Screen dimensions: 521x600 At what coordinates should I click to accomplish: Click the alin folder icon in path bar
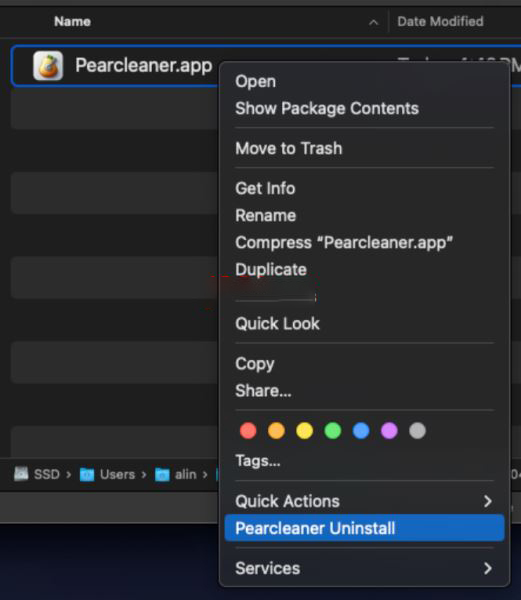pyautogui.click(x=162, y=474)
